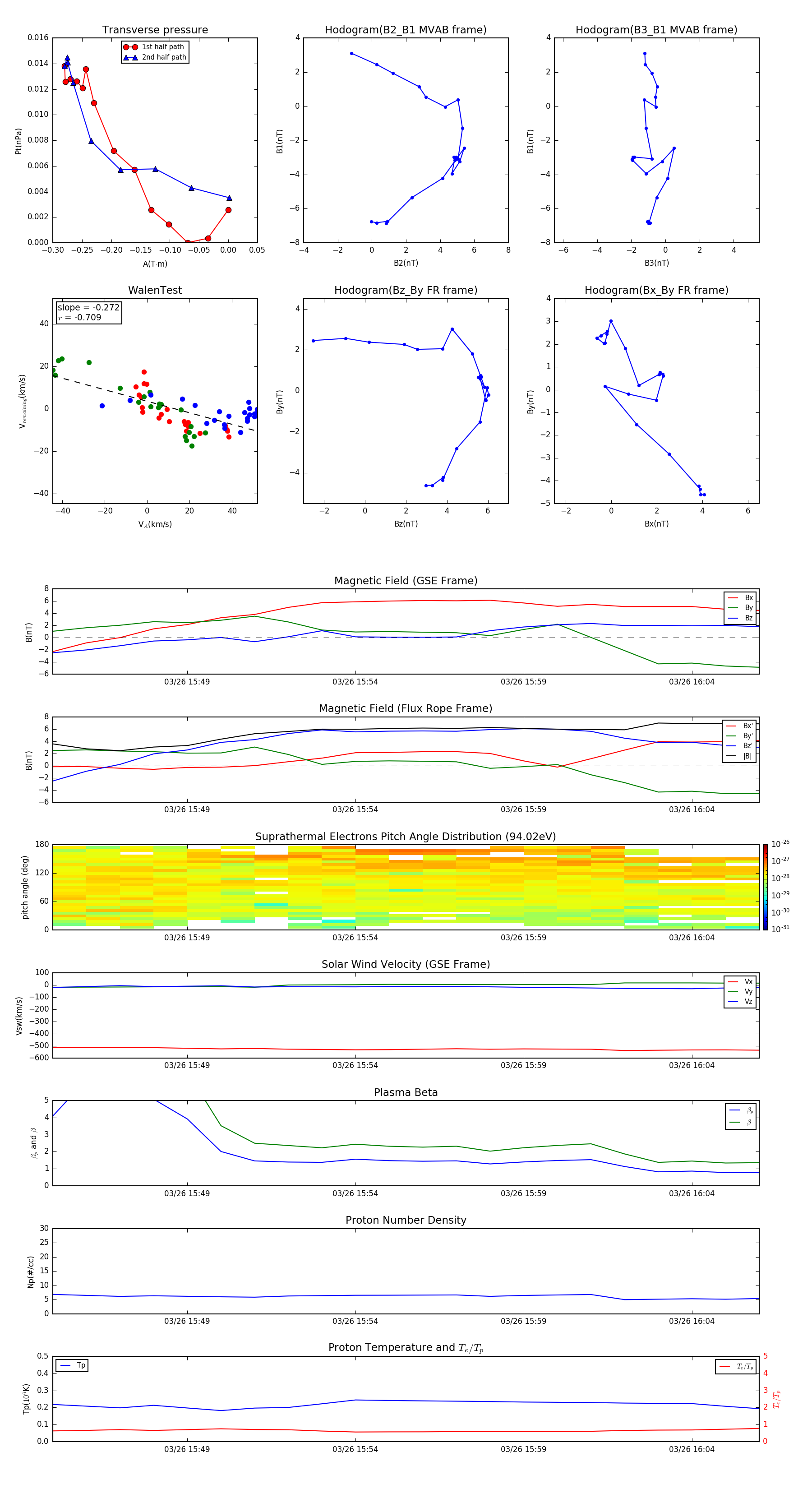Select 'Vx' in the solar wind velocity legend
This screenshot has width=812, height=1489.
(x=740, y=981)
